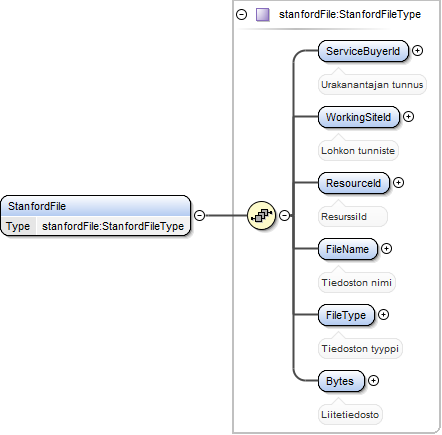The image size is (442, 435).
Task: Click the Type value stanfordFile:StanfordFileType
Action: coord(113,226)
